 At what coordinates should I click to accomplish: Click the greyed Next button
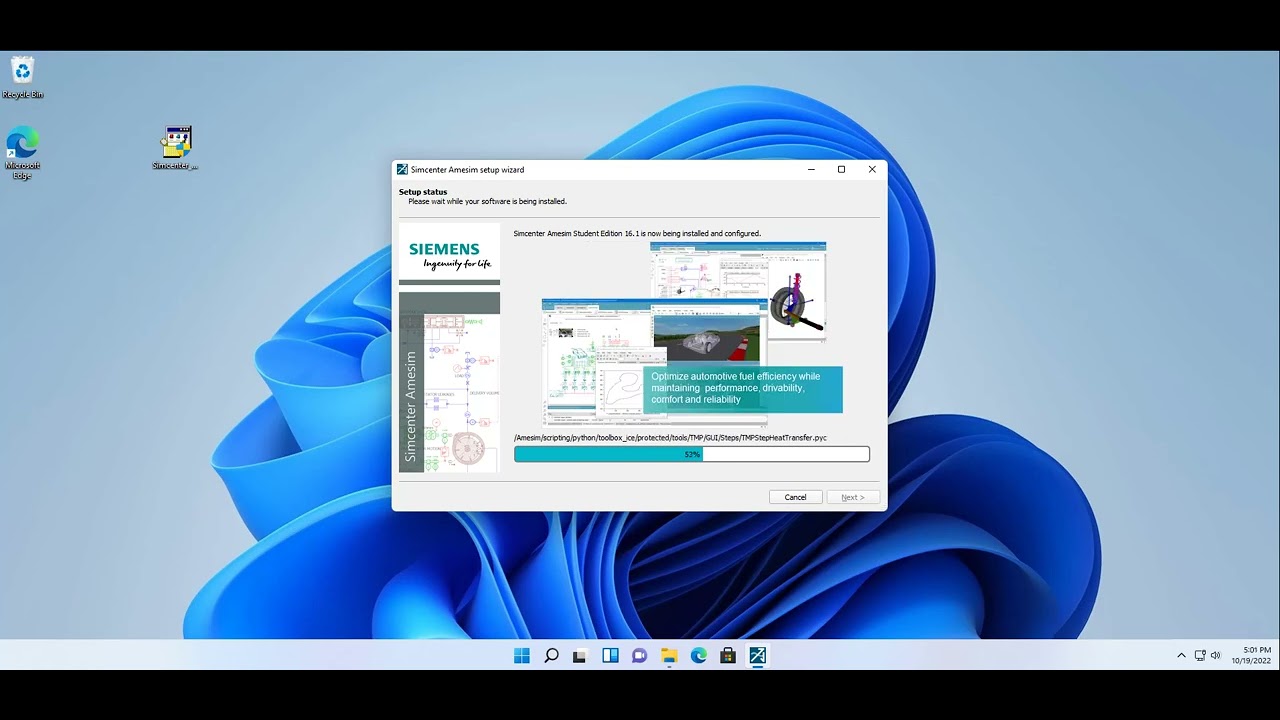853,497
